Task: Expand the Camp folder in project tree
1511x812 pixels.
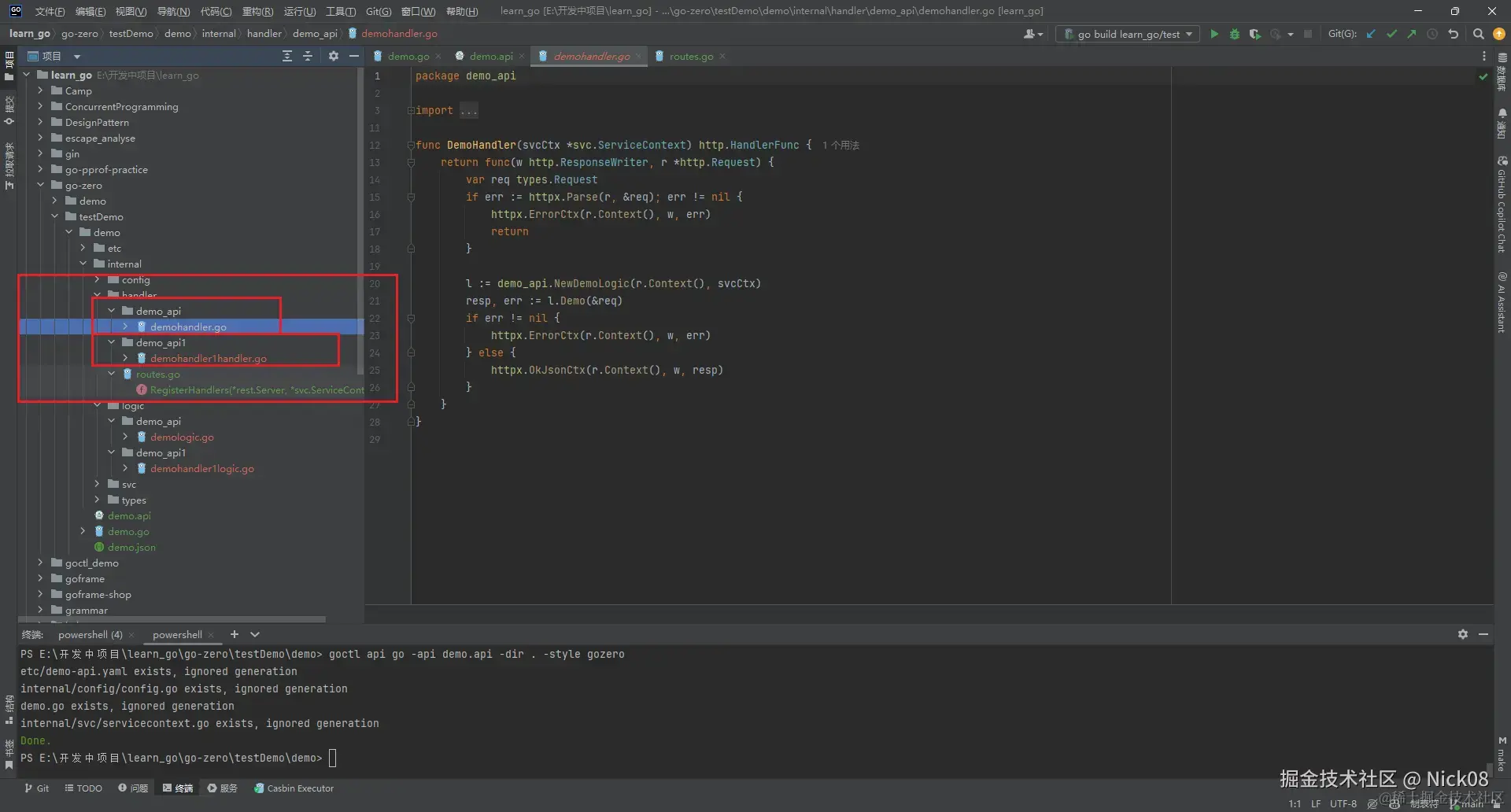Action: point(40,90)
